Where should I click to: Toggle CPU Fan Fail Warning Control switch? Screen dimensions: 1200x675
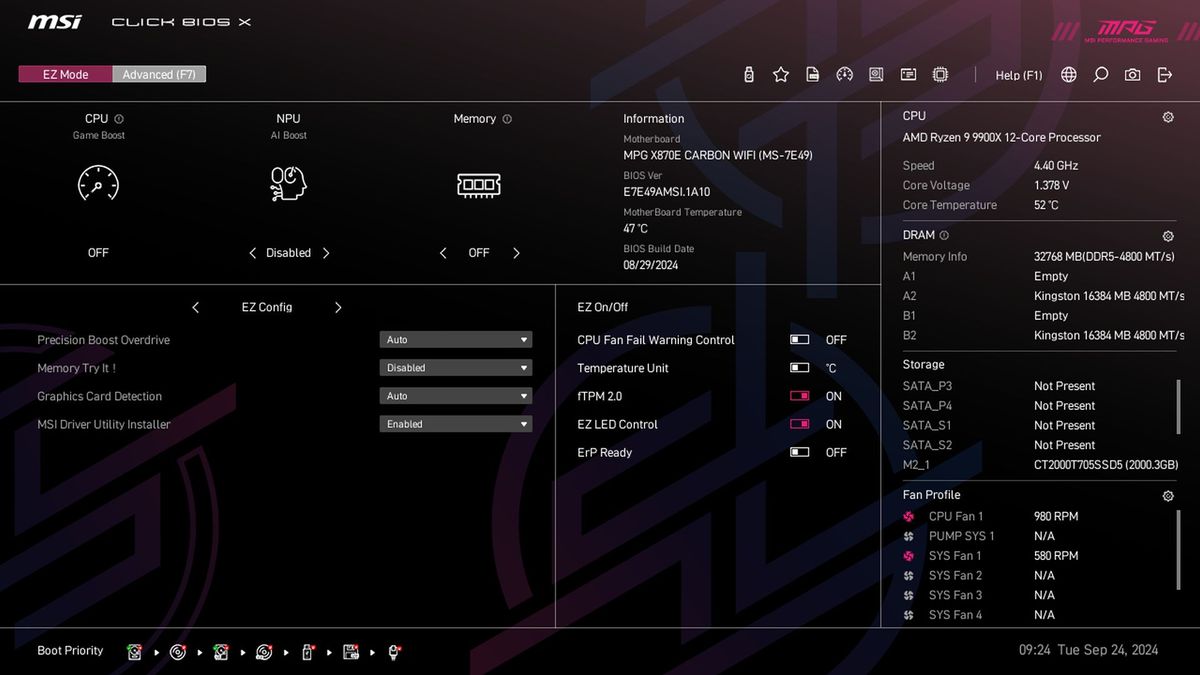coord(799,340)
